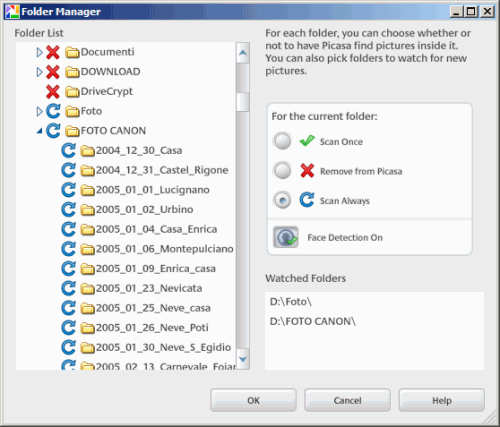This screenshot has height=427, width=500.
Task: Click the scan icon beside 2005_01_02_Urbino
Action: pos(69,210)
